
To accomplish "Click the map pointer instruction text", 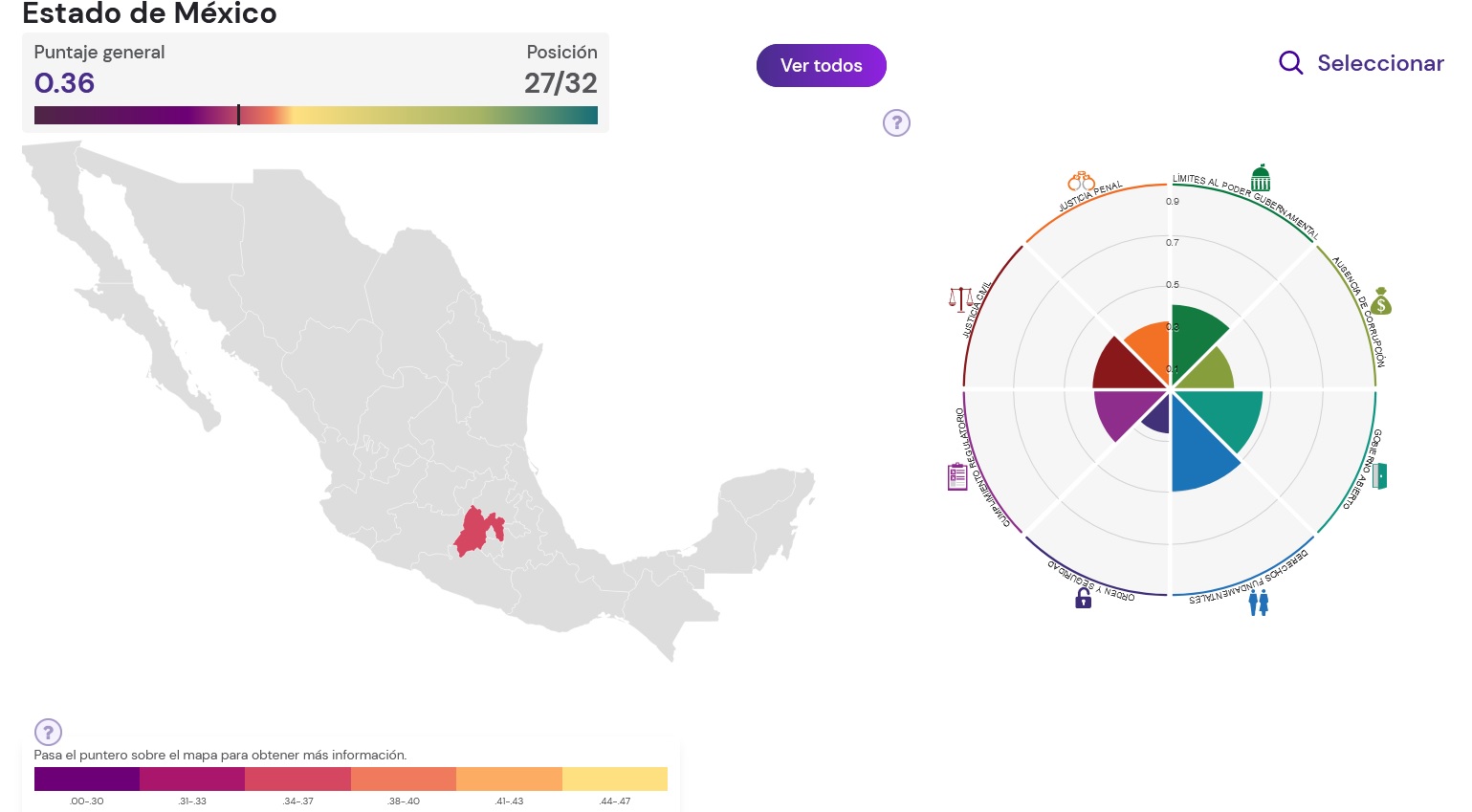I will [220, 756].
